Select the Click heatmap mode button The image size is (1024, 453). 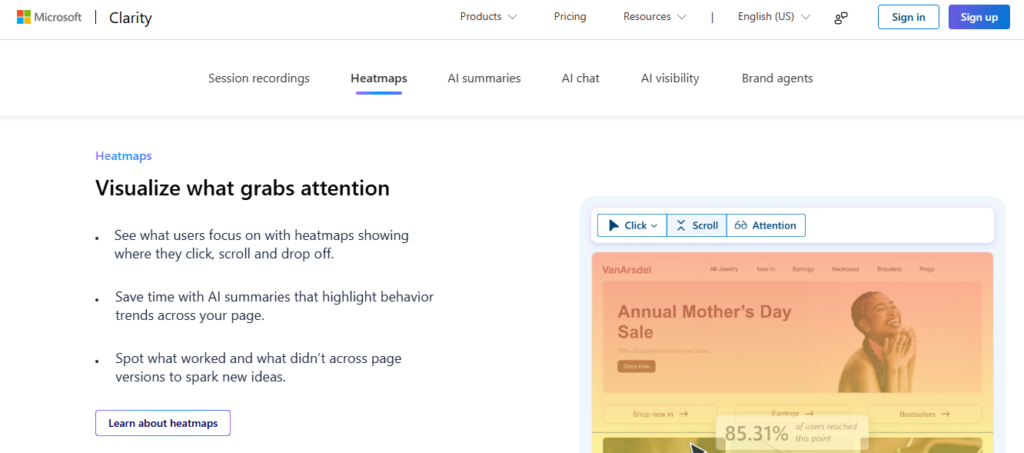(x=632, y=225)
